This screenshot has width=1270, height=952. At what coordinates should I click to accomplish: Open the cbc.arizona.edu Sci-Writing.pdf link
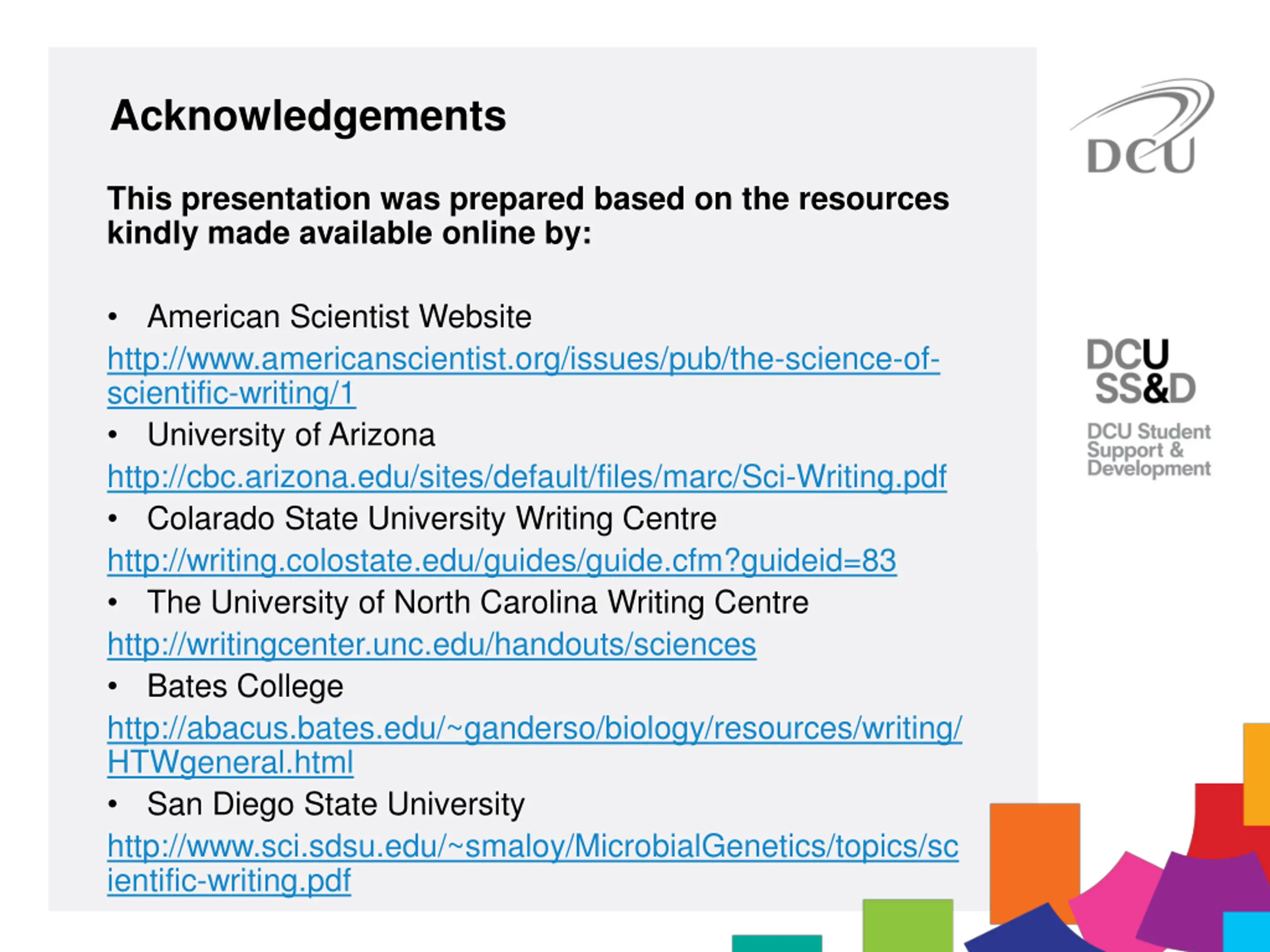(526, 477)
